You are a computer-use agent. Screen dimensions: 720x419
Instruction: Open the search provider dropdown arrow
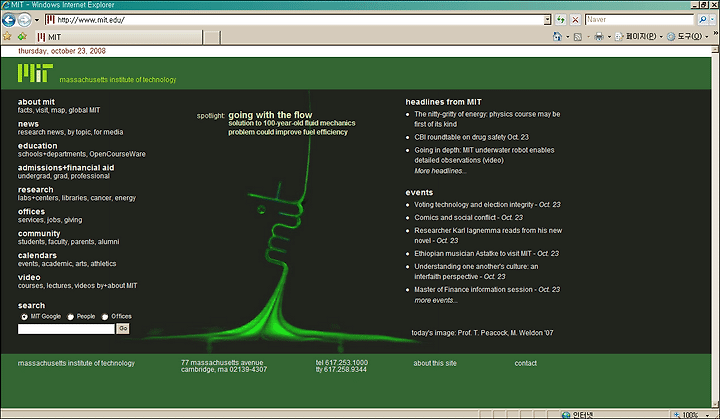(712, 20)
